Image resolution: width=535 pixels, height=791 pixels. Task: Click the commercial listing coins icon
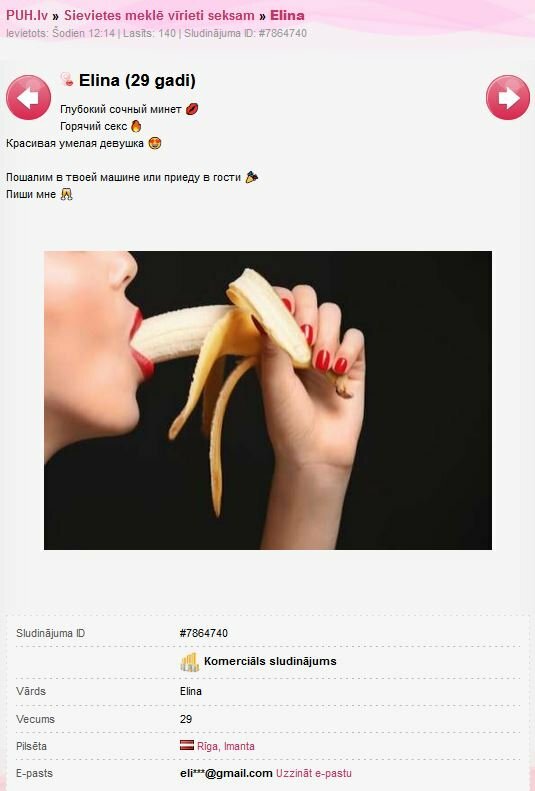(x=190, y=662)
